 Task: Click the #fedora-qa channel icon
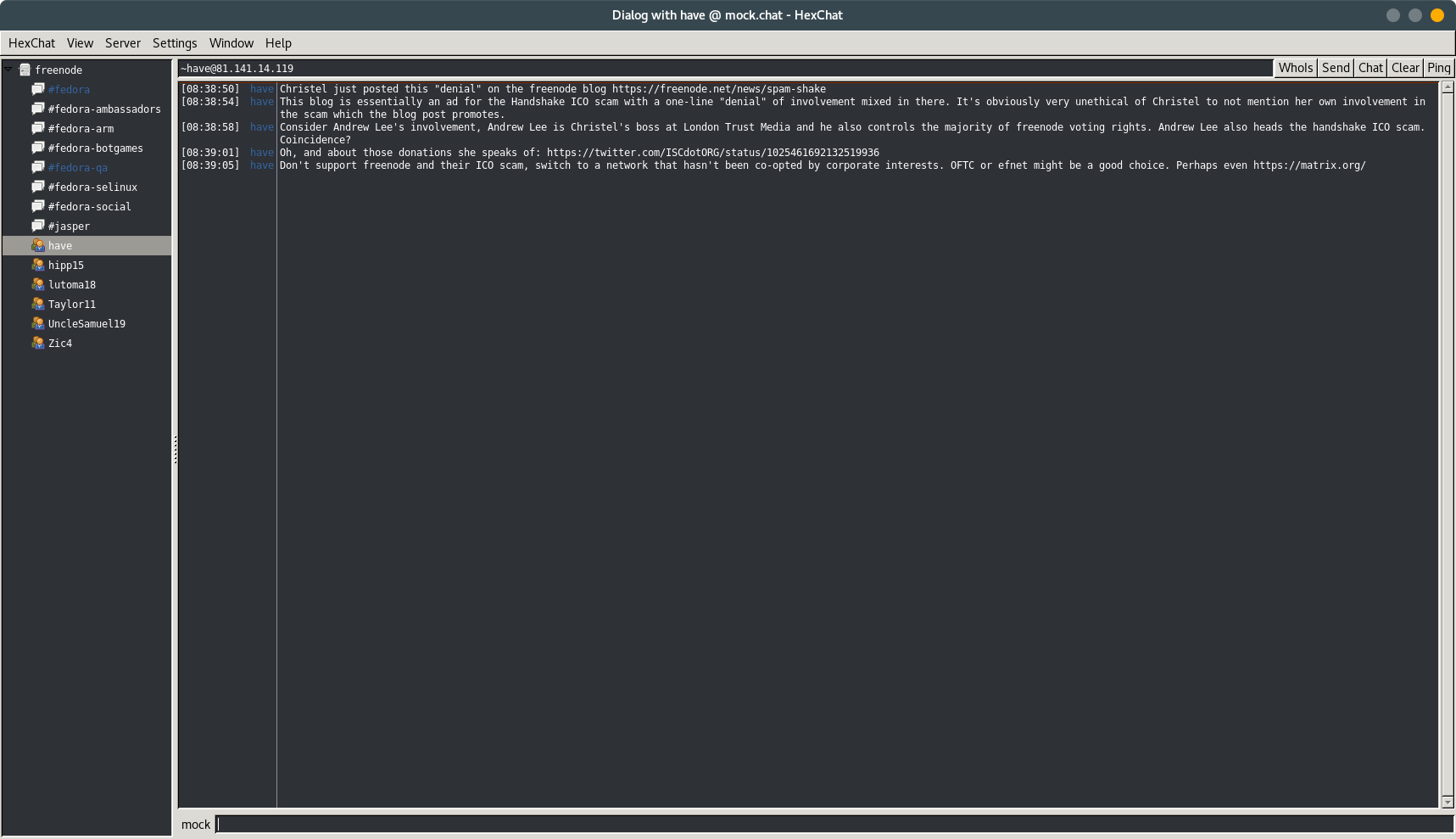point(38,167)
